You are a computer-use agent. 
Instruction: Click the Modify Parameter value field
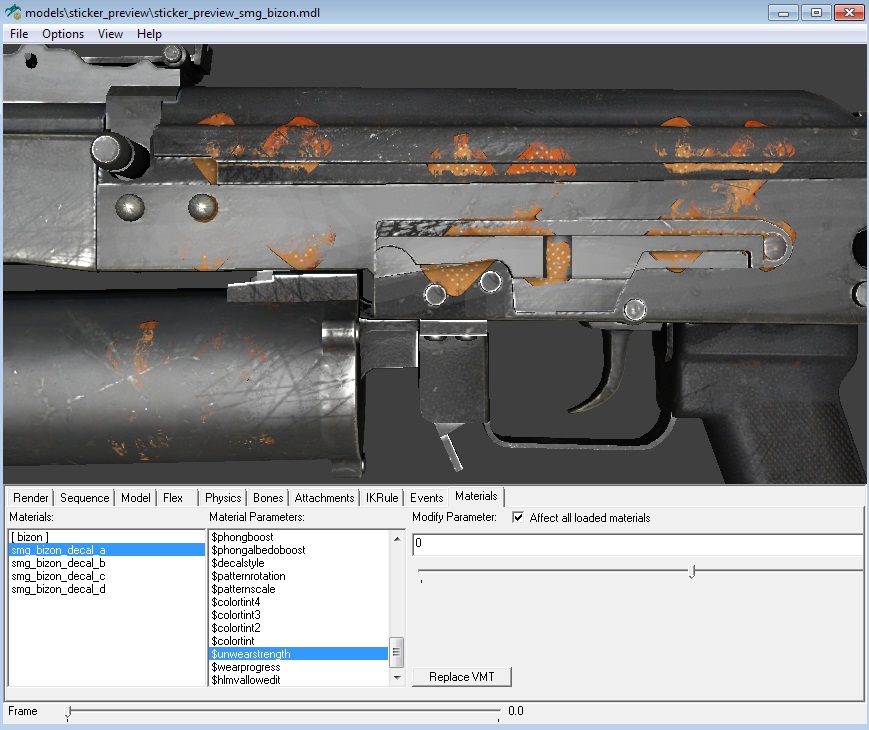tap(638, 544)
